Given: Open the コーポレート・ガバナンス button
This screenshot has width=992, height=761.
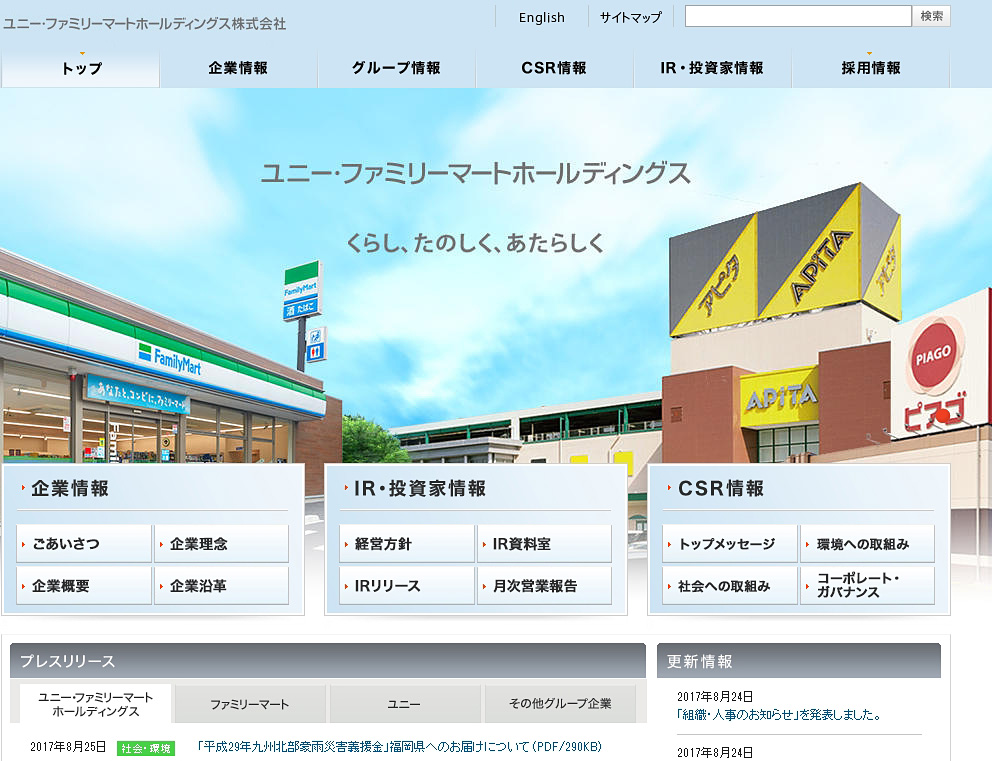Looking at the screenshot, I should (867, 586).
